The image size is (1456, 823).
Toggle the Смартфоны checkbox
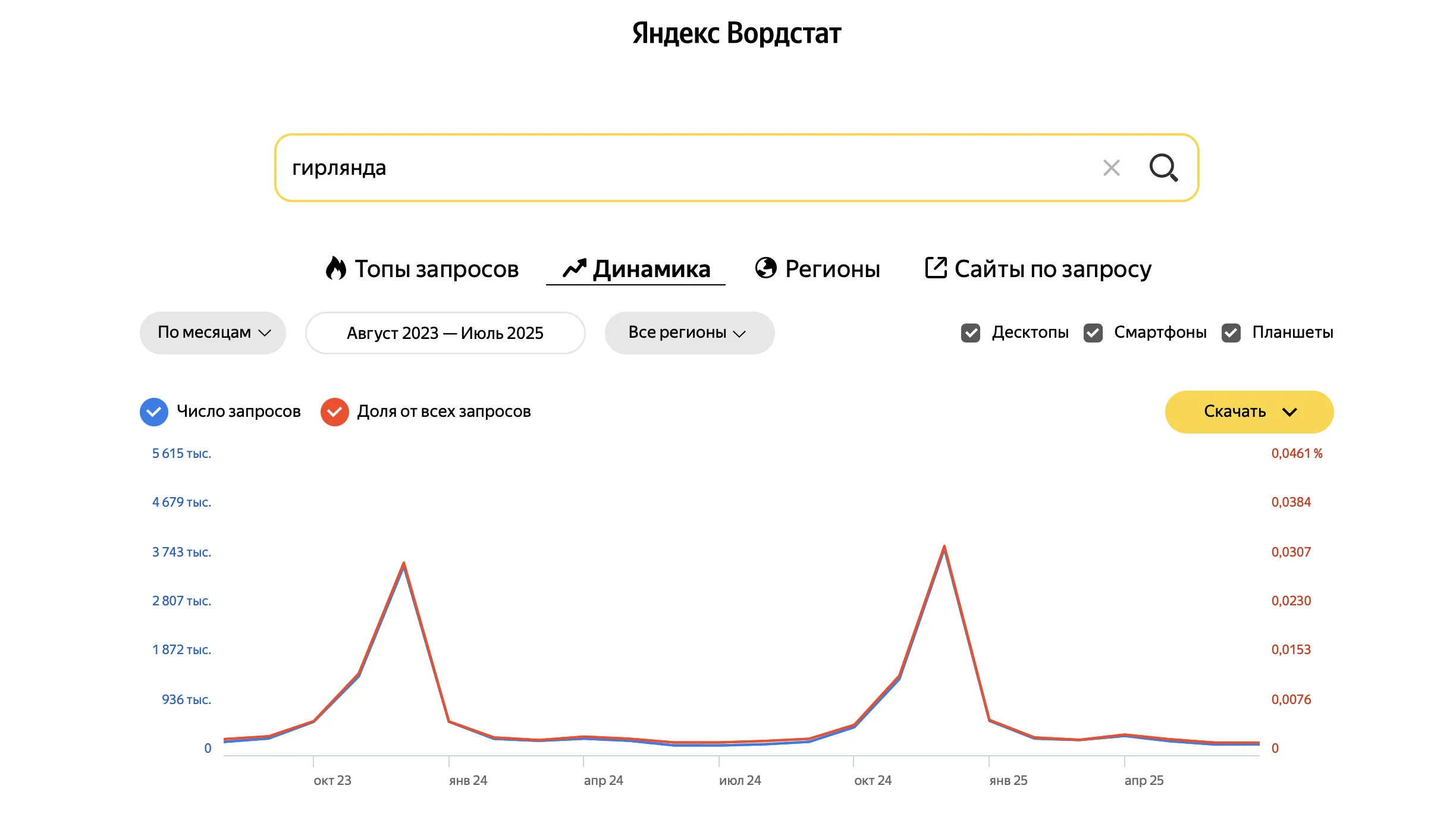coord(1093,333)
